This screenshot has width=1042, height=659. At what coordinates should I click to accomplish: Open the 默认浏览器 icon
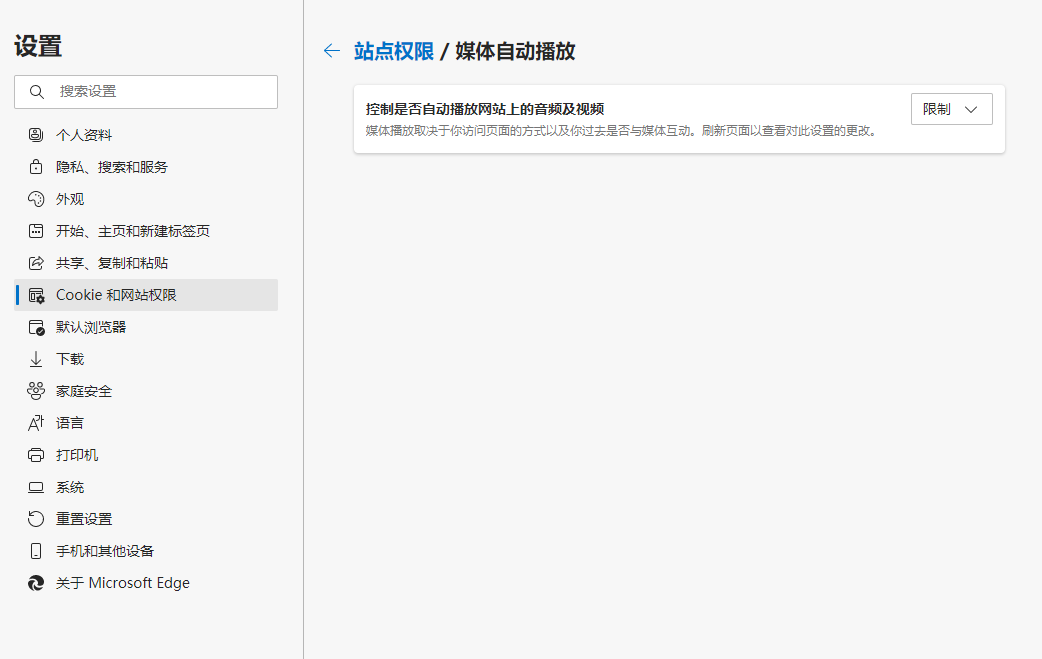pyautogui.click(x=37, y=326)
